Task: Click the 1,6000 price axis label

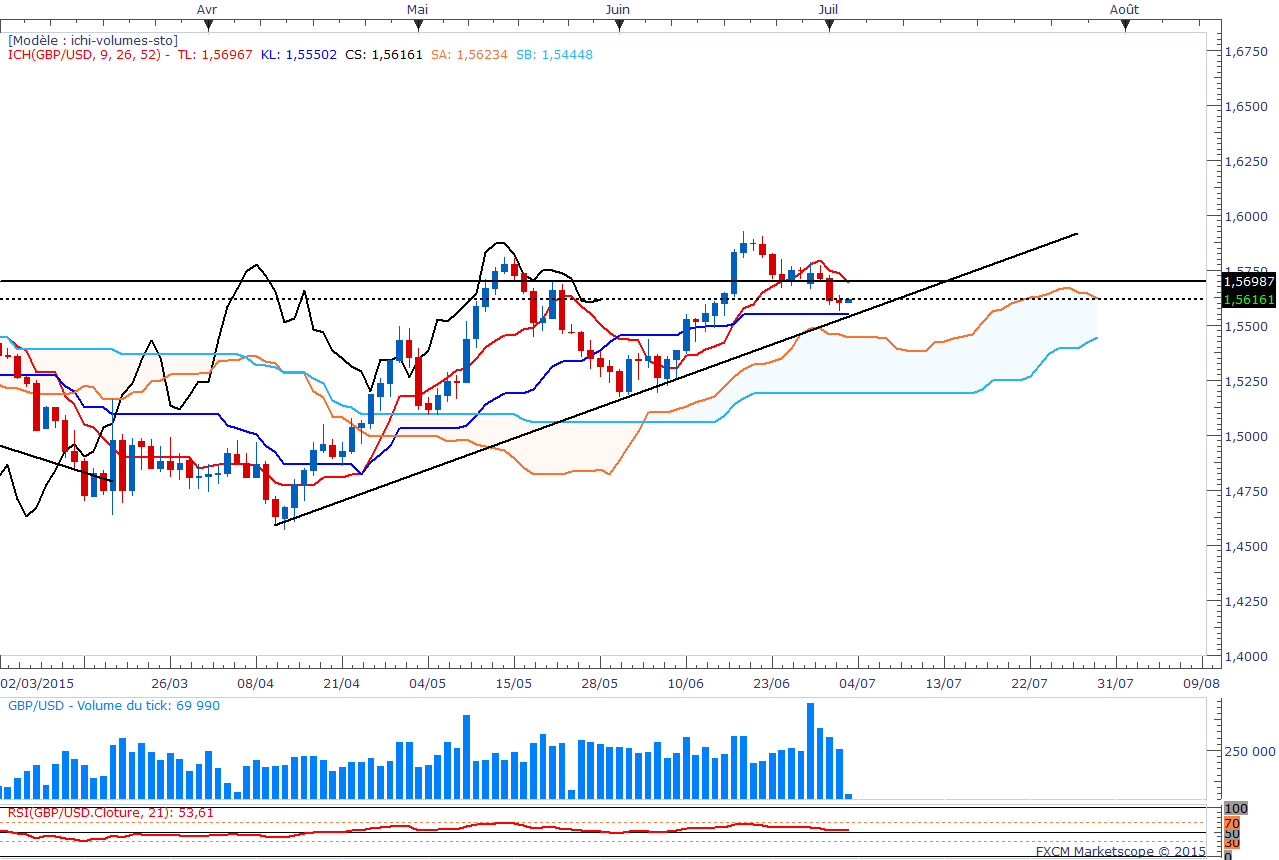Action: (x=1248, y=216)
